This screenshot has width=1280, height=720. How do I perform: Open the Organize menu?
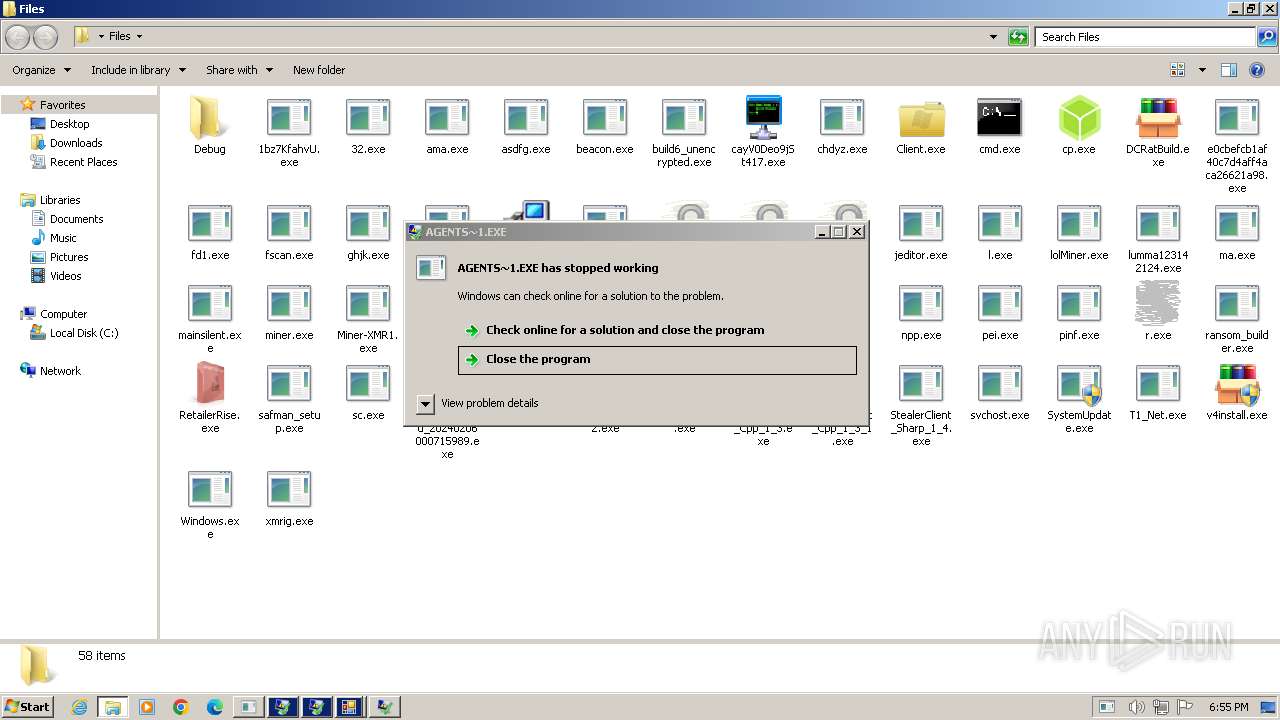pos(41,70)
